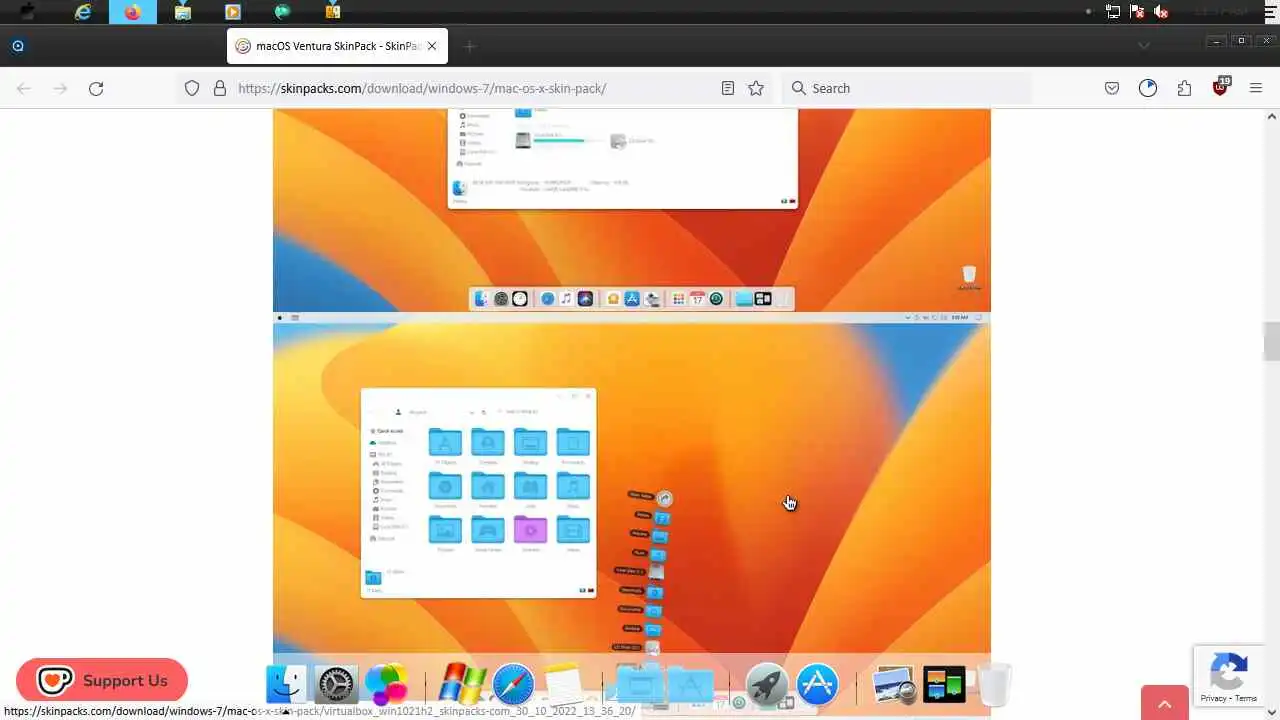The image size is (1280, 720).
Task: Open the Firefox application menu
Action: [x=1256, y=88]
